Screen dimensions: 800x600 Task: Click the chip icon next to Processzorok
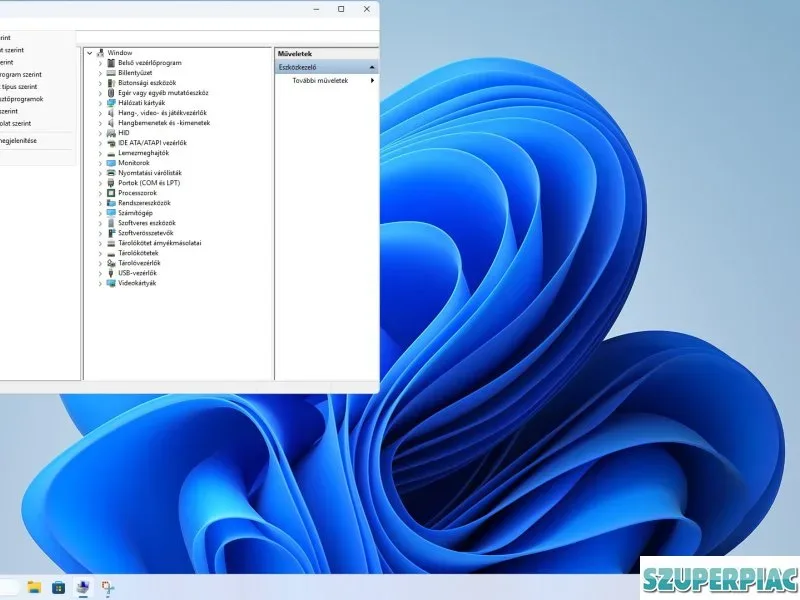[x=111, y=193]
